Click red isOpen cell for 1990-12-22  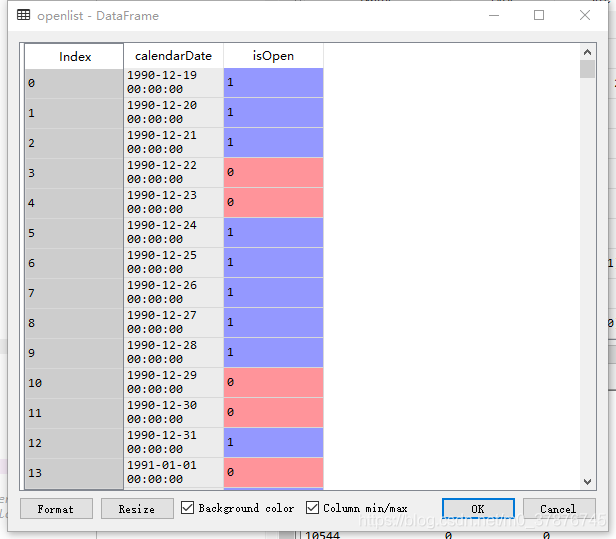pyautogui.click(x=273, y=172)
